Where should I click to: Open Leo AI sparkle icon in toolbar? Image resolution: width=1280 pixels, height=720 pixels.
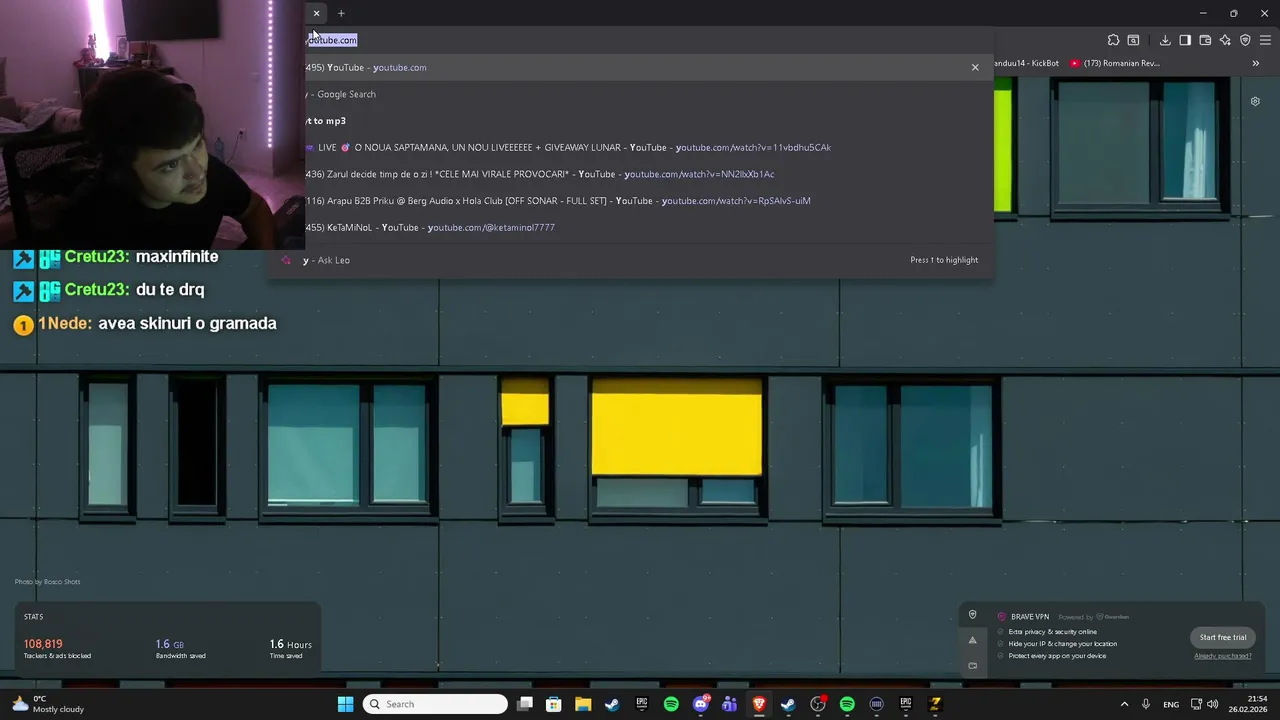pyautogui.click(x=1225, y=40)
